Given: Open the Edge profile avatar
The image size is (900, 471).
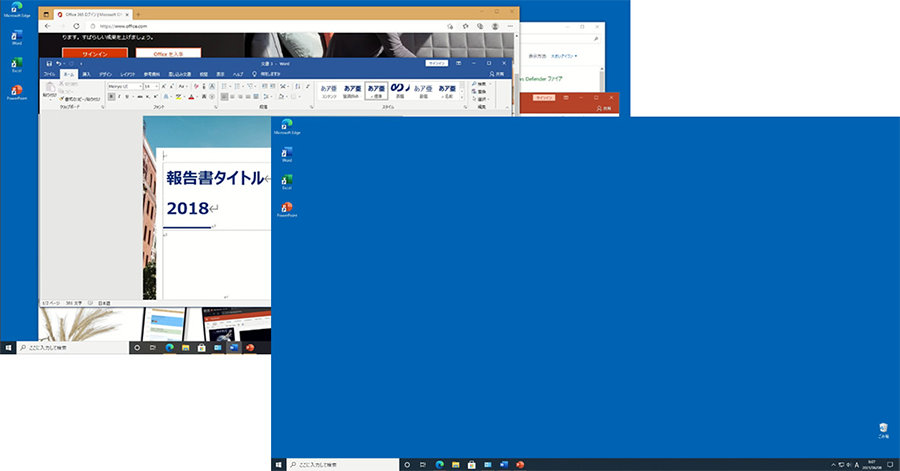Looking at the screenshot, I should pos(495,26).
